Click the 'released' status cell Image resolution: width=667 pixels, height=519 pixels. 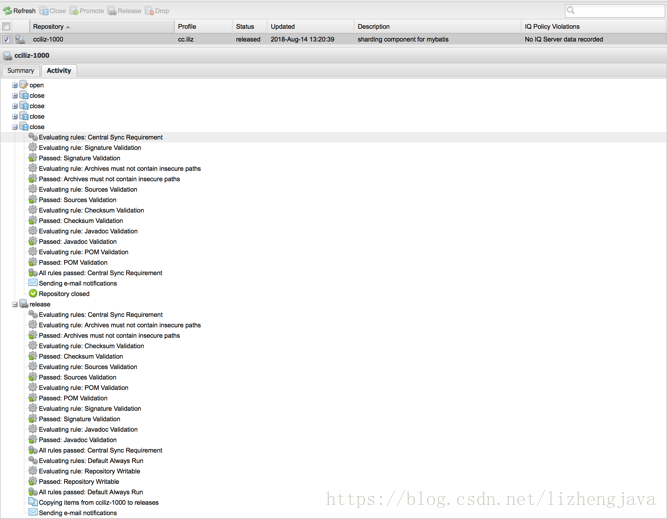(248, 39)
